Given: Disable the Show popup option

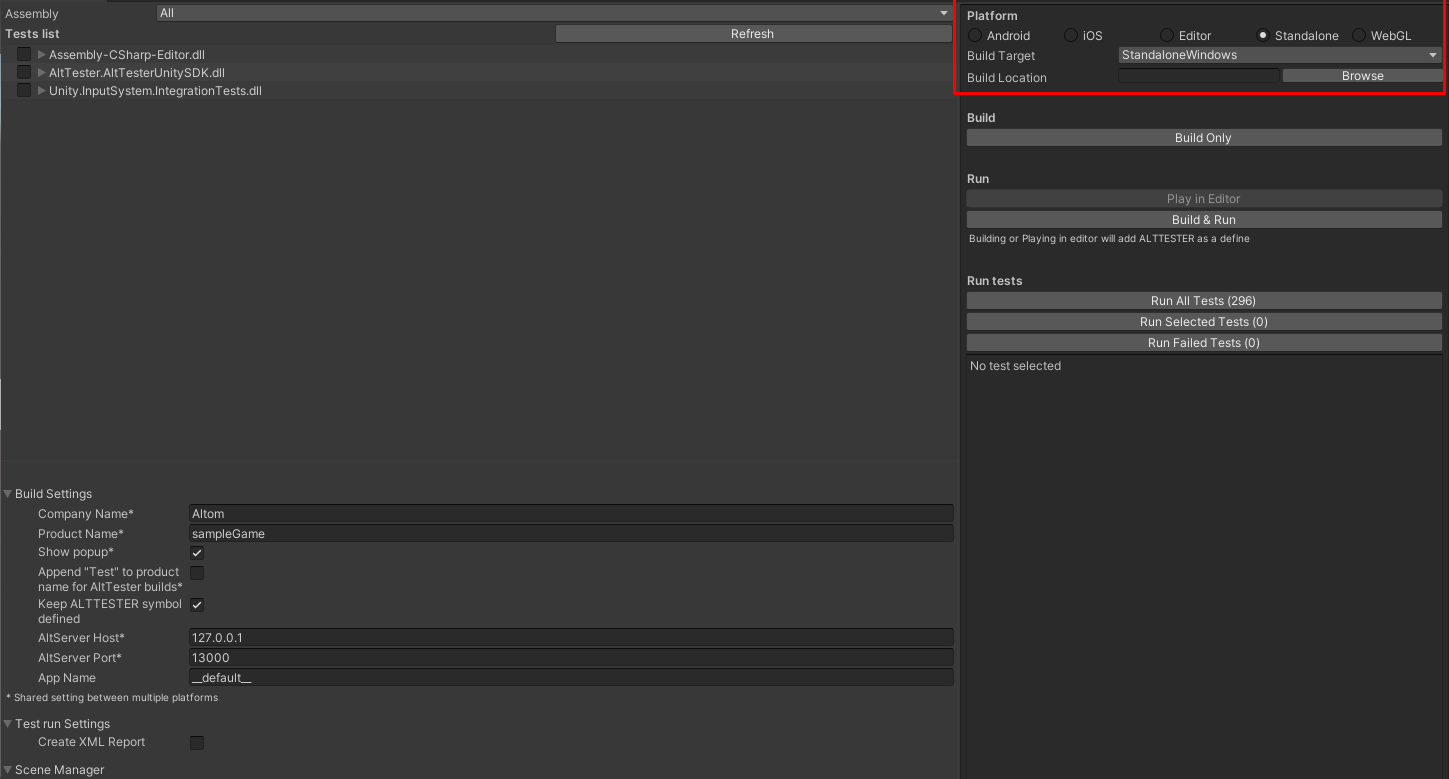Looking at the screenshot, I should 197,552.
